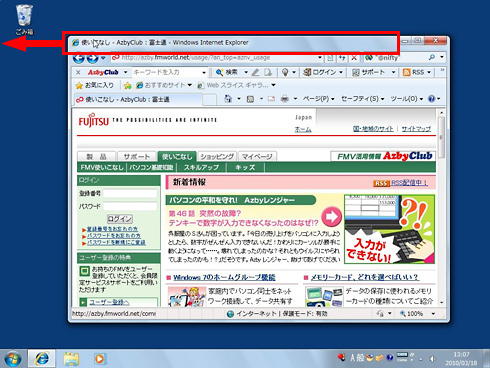Viewport: 490px width, 368px height.
Task: Run search with the magnifier icon
Action: 432,58
